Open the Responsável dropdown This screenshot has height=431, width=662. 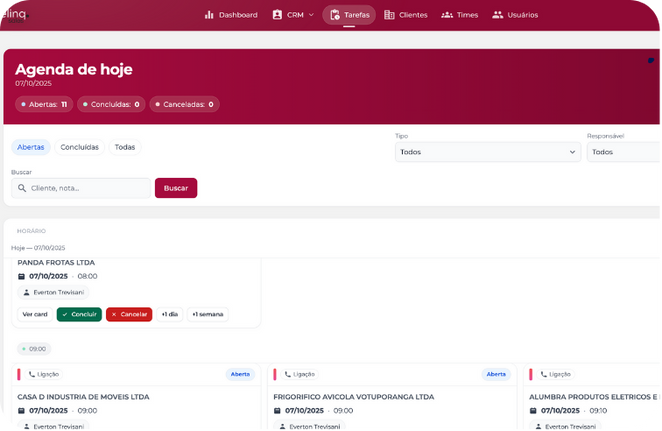[624, 152]
